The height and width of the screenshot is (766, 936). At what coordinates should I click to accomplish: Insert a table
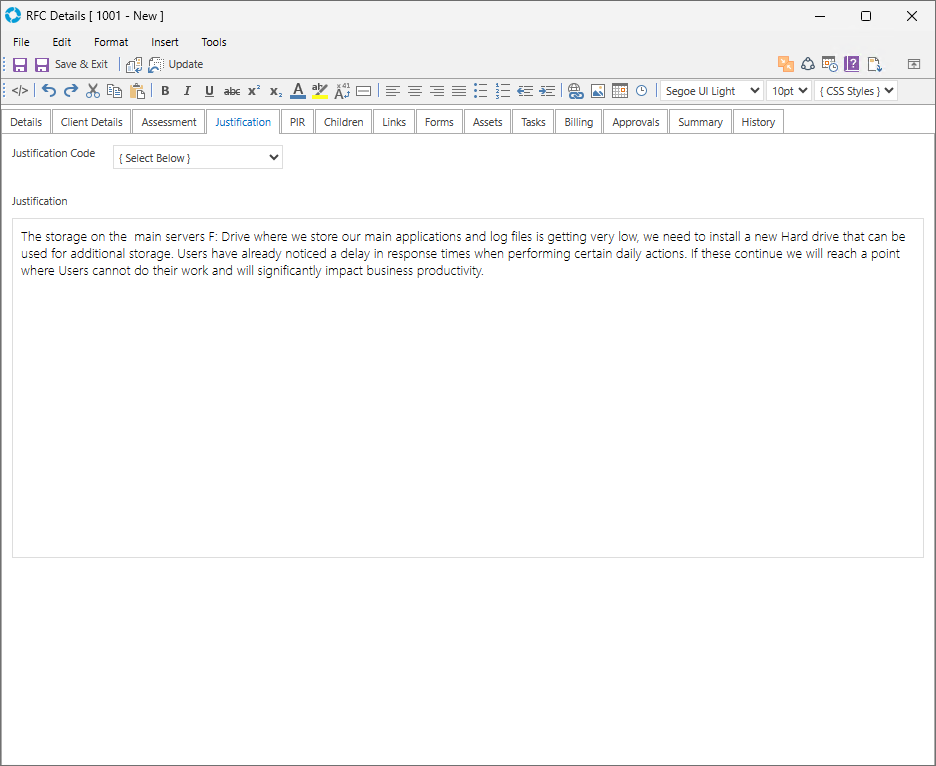pyautogui.click(x=620, y=91)
